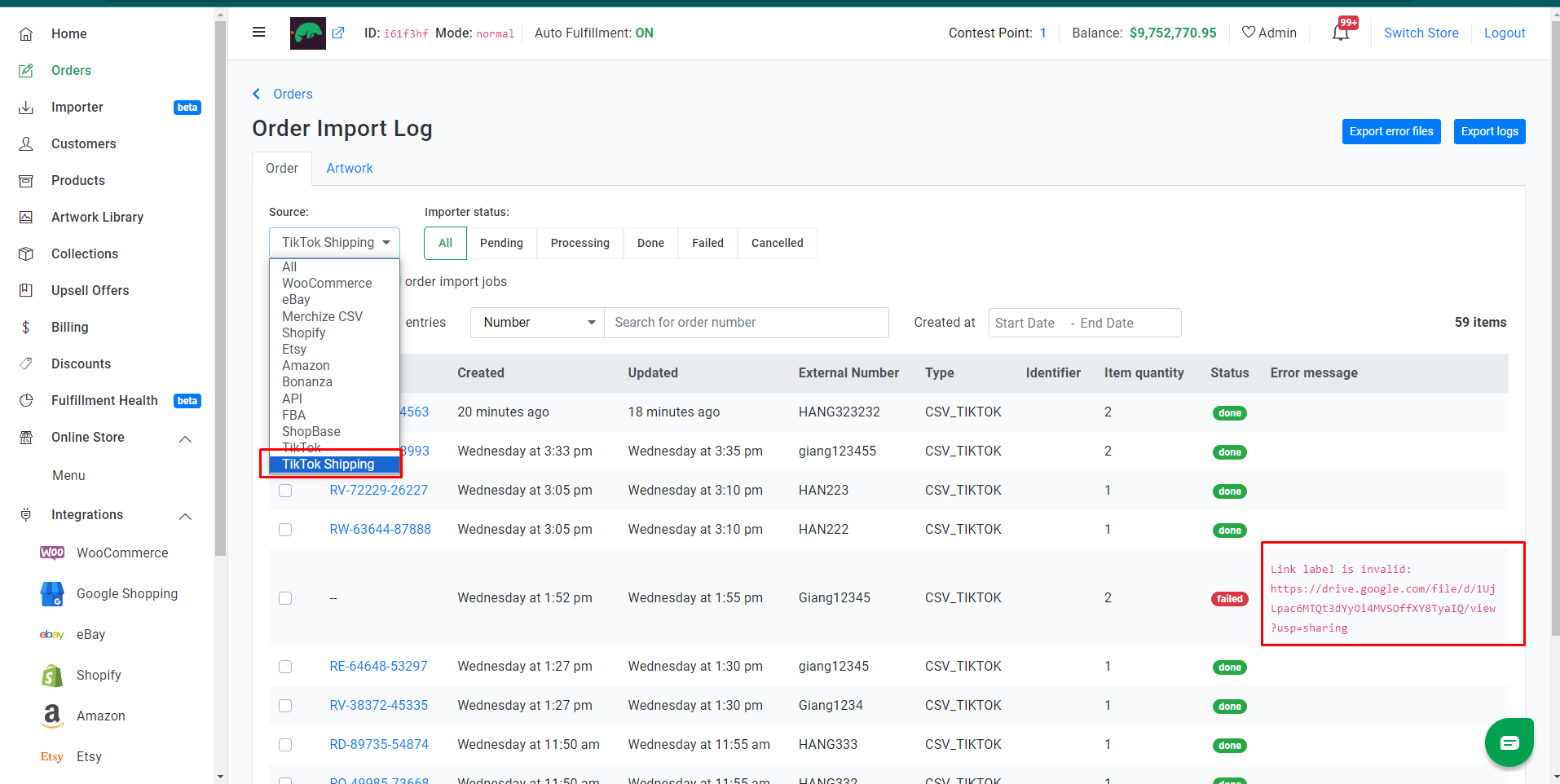
Task: Click the Products box icon
Action: pos(26,181)
